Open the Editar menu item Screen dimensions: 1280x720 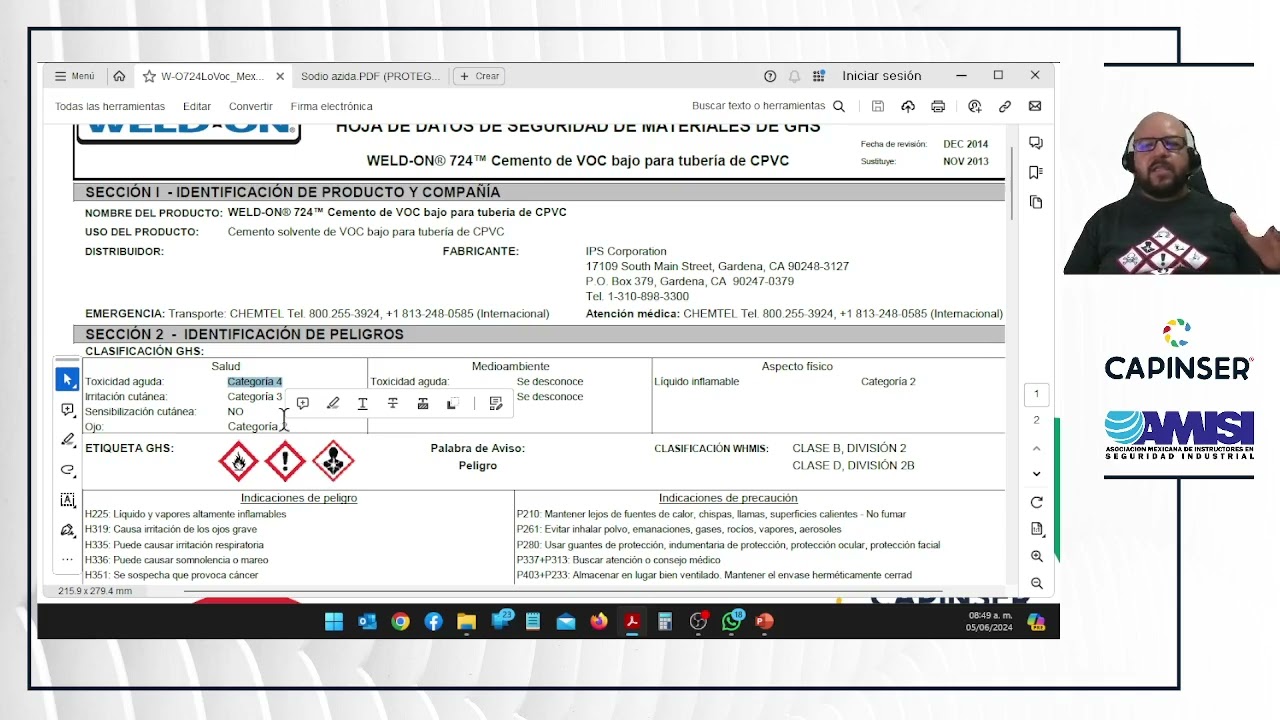[197, 106]
